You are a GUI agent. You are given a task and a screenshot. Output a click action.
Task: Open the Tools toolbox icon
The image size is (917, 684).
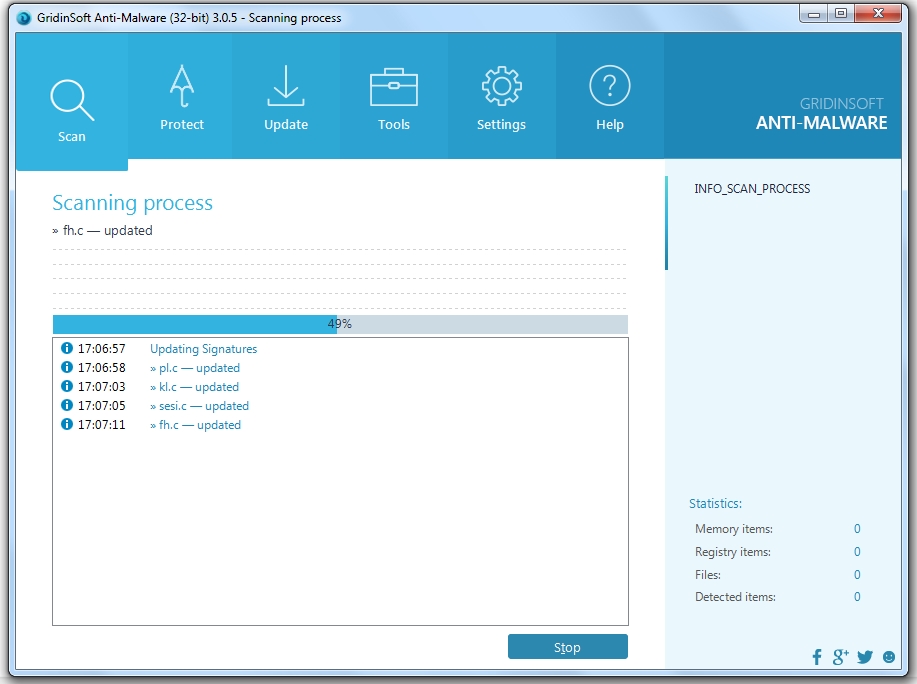(394, 87)
